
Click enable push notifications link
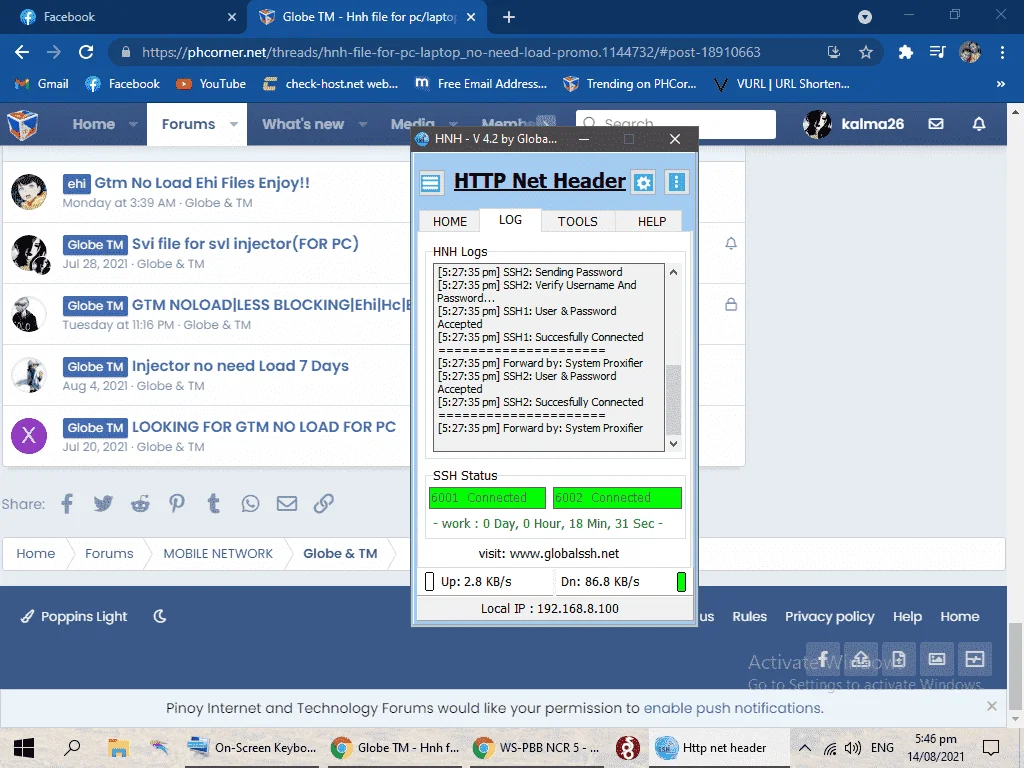(x=733, y=708)
